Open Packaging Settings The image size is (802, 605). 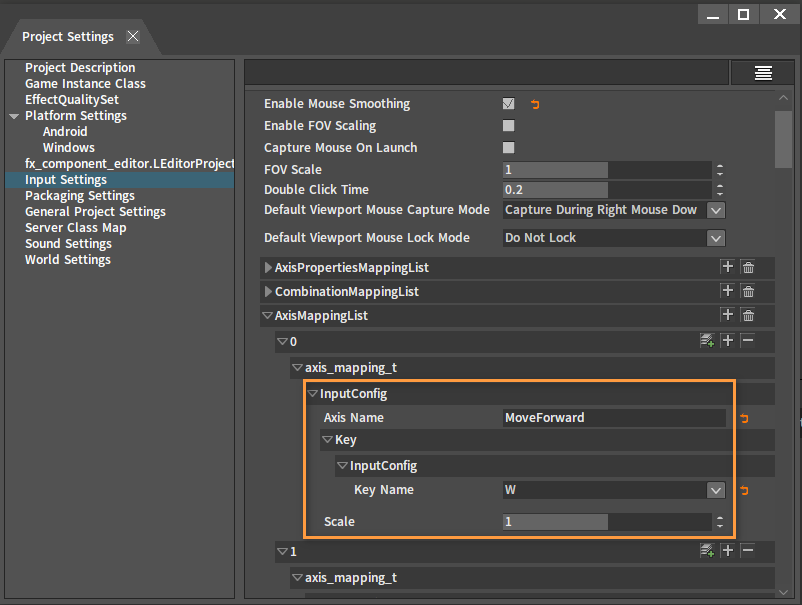[80, 195]
